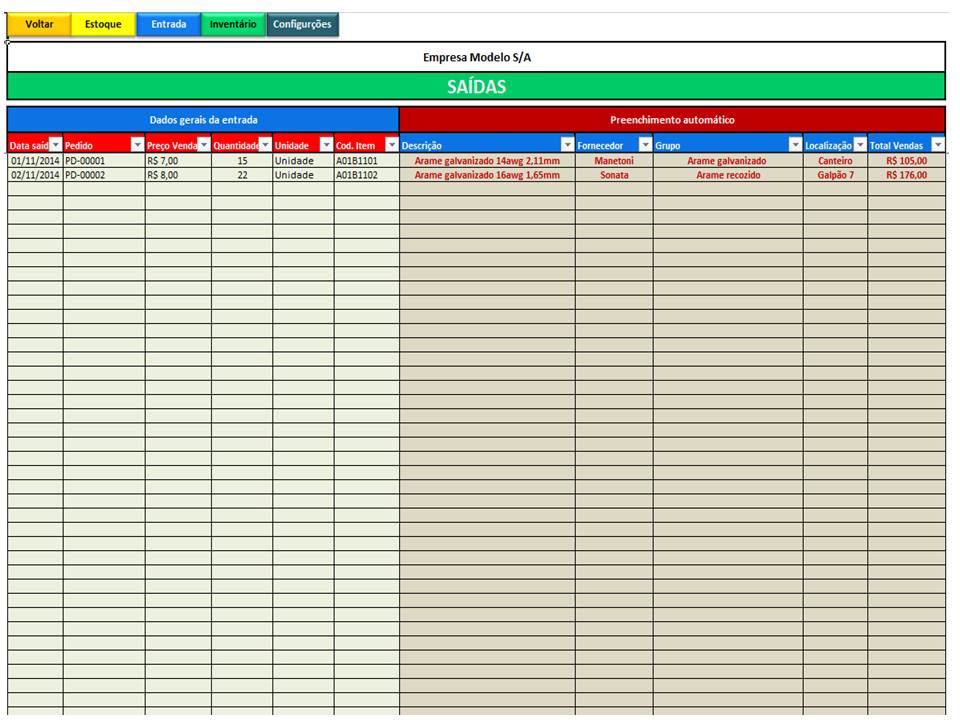Go to the Entrada section

pos(168,24)
